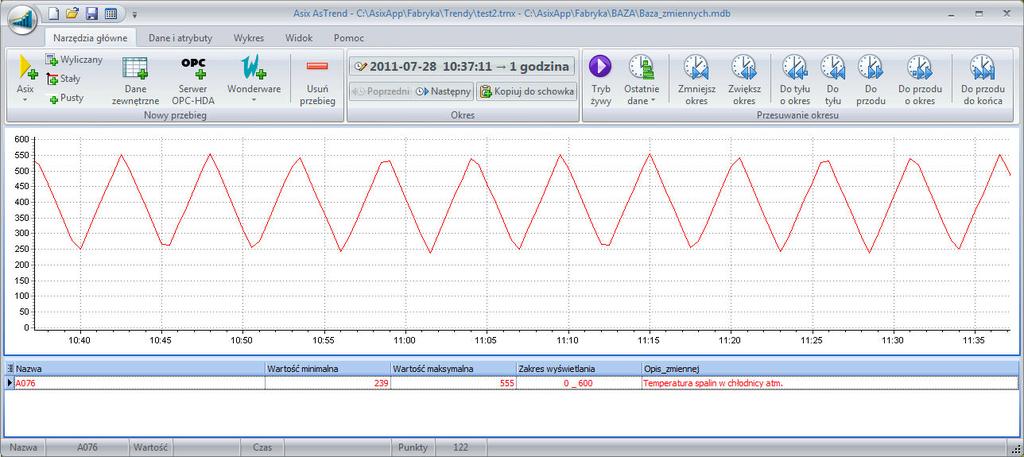Open a trend file via folder icon
The width and height of the screenshot is (1024, 457).
[x=73, y=13]
